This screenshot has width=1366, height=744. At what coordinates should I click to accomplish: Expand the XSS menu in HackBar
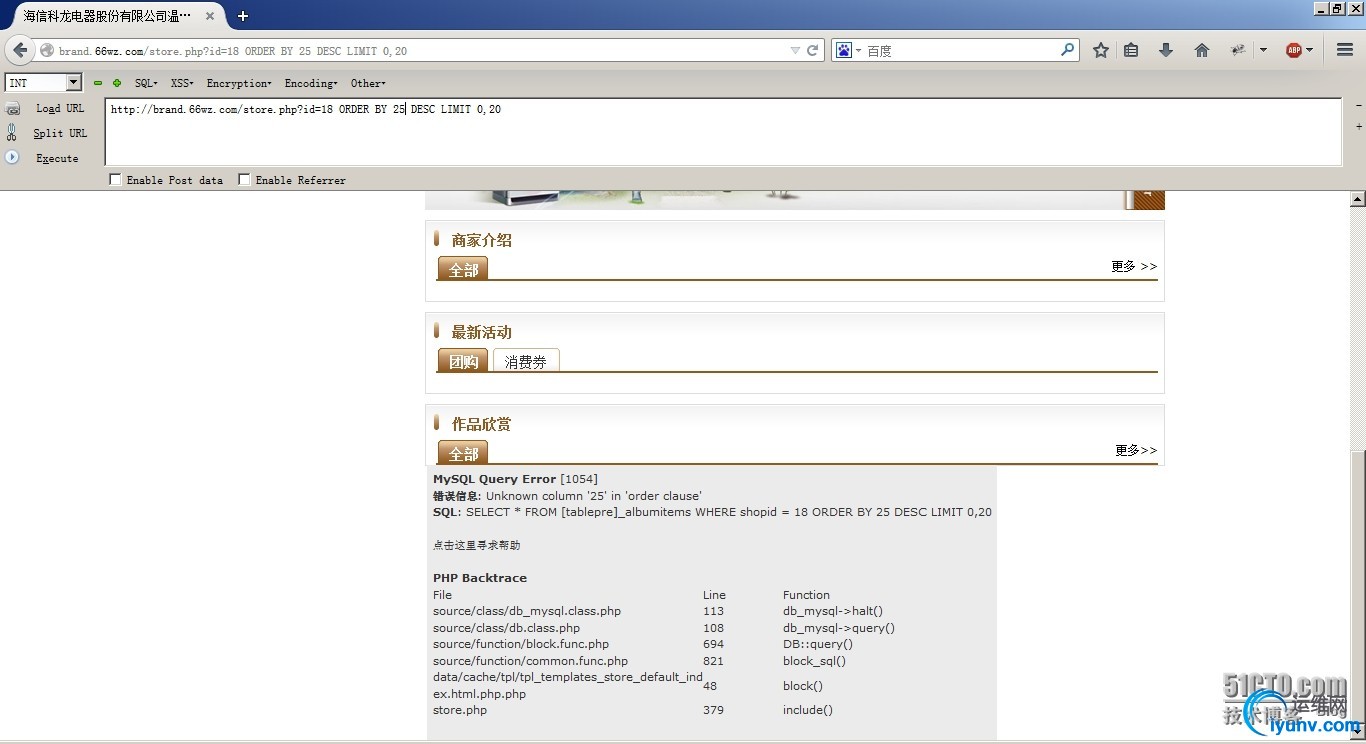tap(182, 83)
